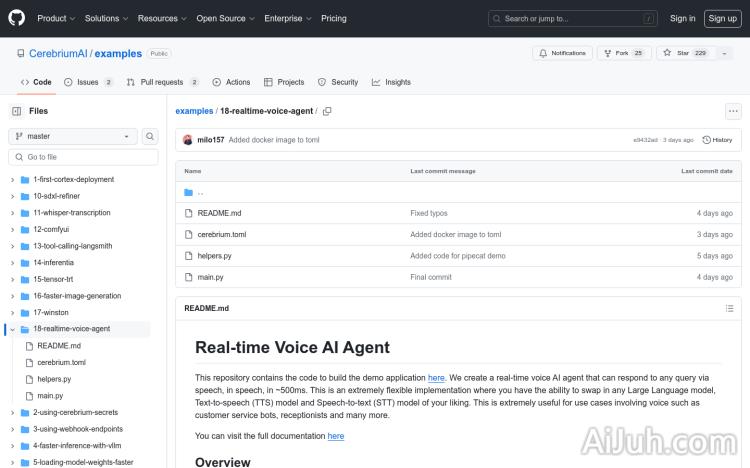The height and width of the screenshot is (468, 750).
Task: Open README outline list icon
Action: tap(729, 308)
